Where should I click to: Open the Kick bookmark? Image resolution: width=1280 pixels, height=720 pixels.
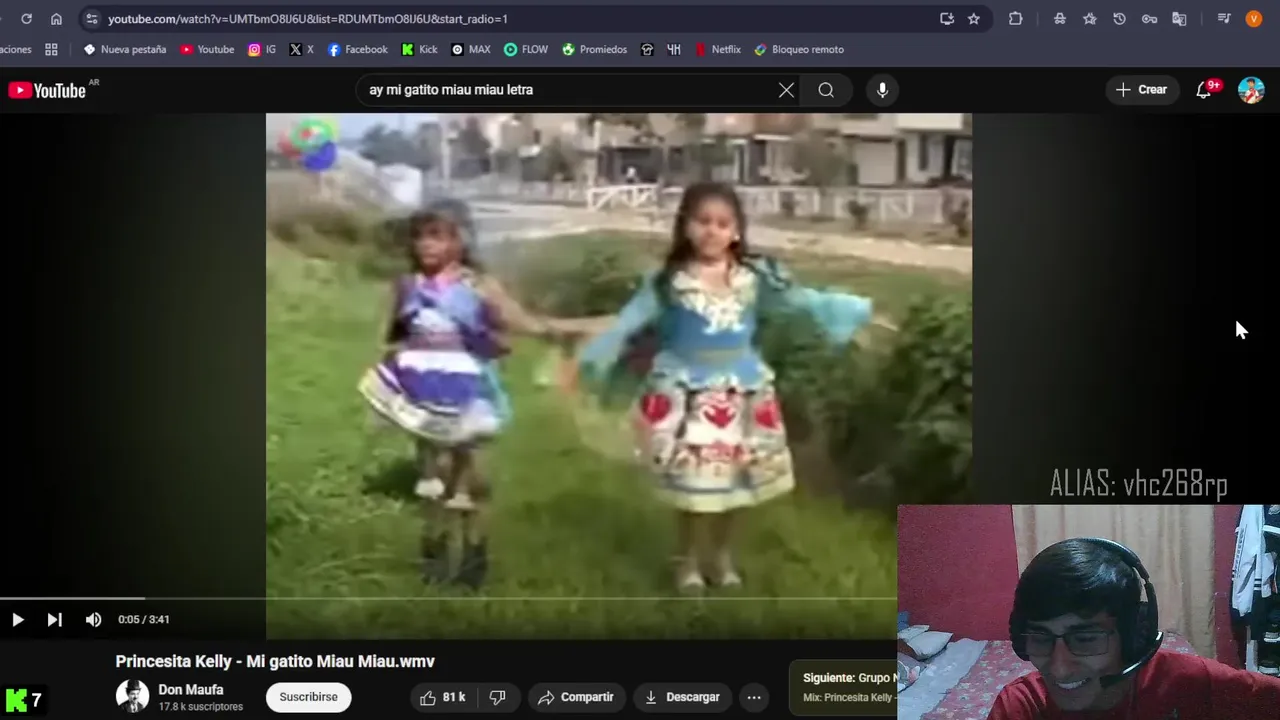pos(419,49)
